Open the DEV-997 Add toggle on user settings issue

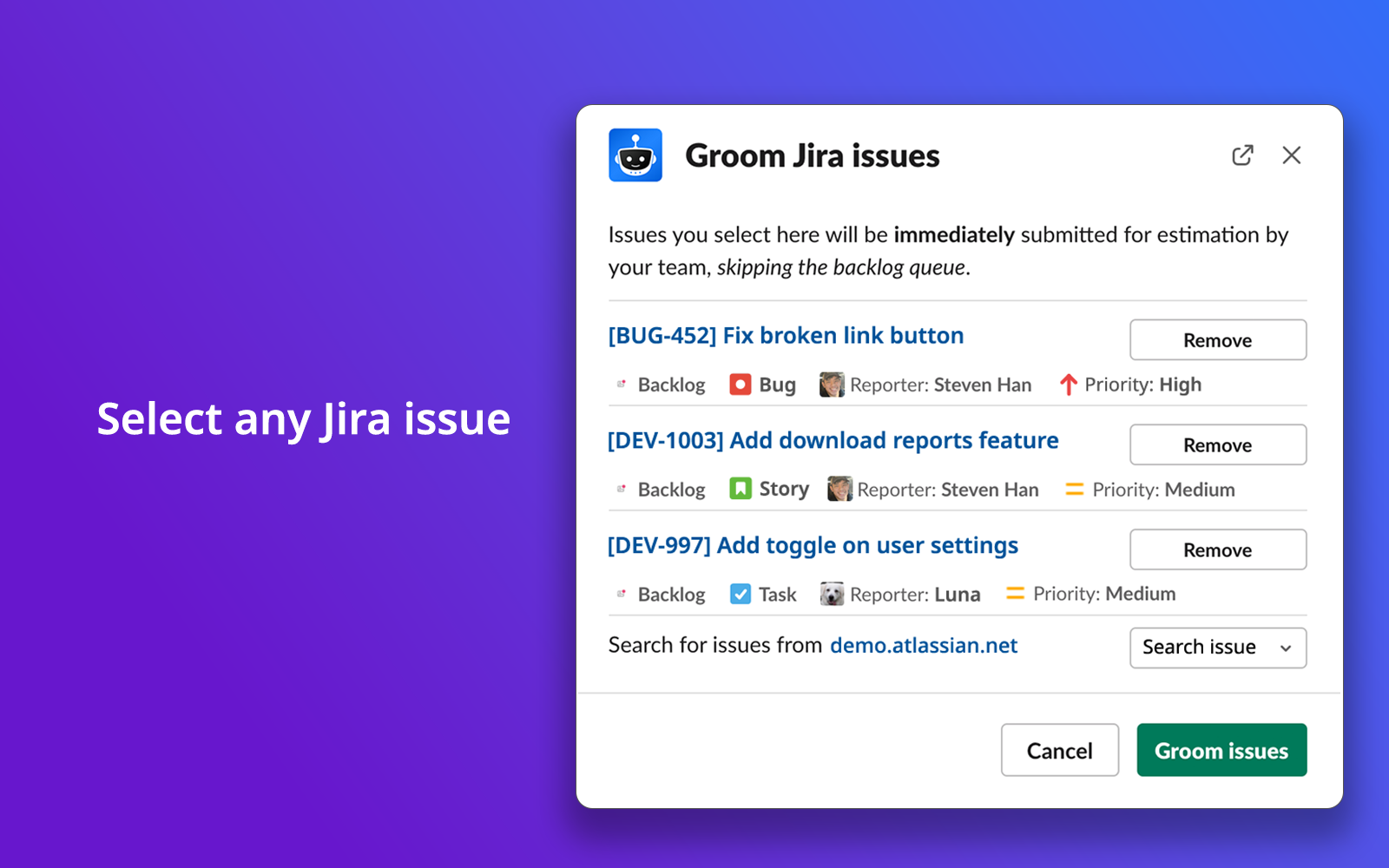point(813,546)
